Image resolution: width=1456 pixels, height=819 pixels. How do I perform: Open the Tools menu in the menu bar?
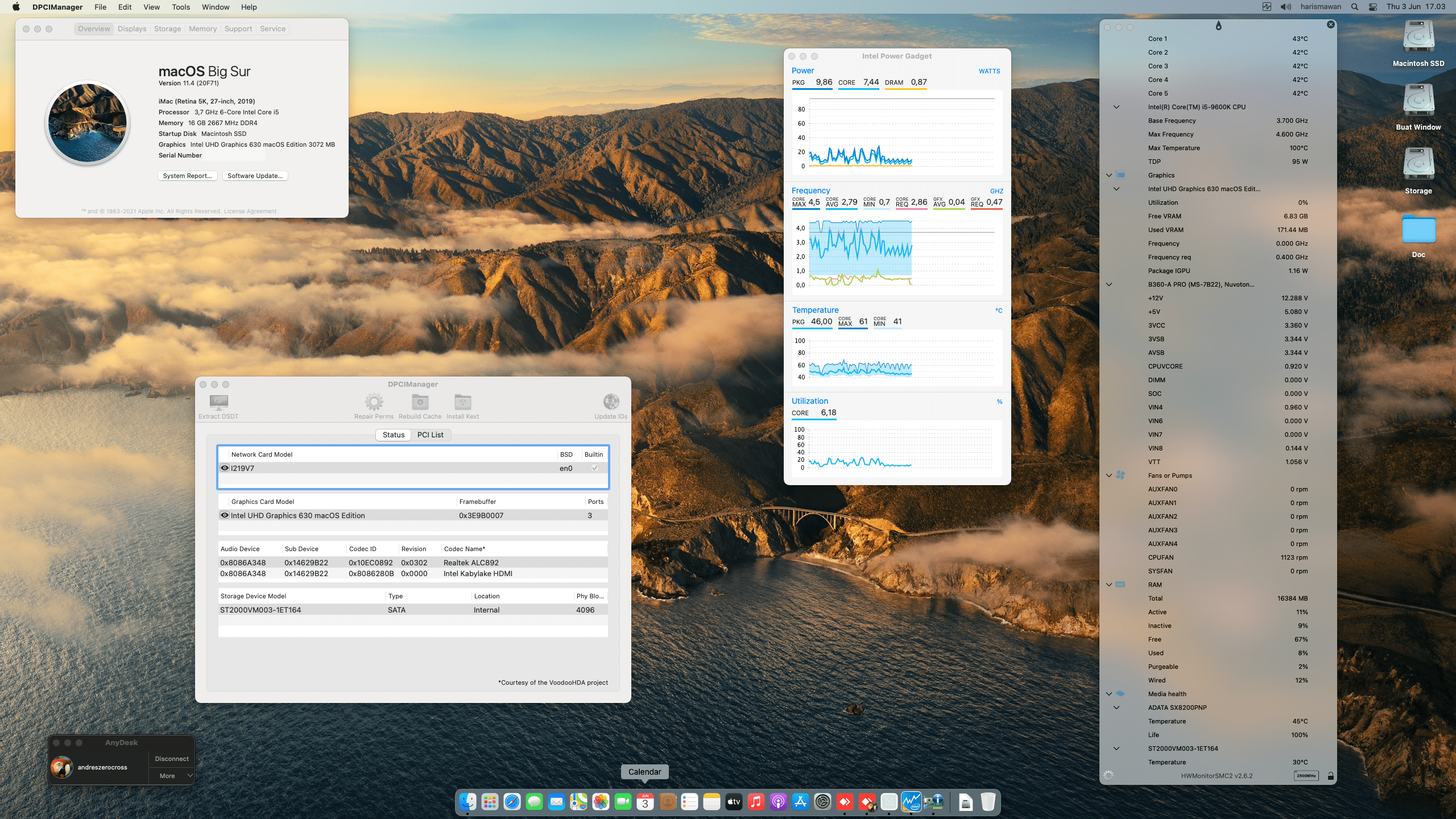(x=181, y=7)
